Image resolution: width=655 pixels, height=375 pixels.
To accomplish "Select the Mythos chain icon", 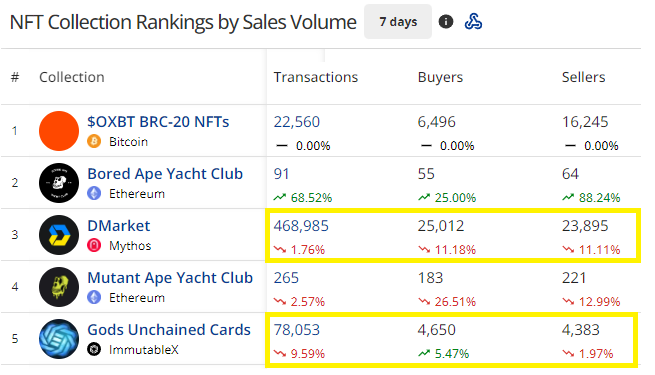I will [94, 246].
